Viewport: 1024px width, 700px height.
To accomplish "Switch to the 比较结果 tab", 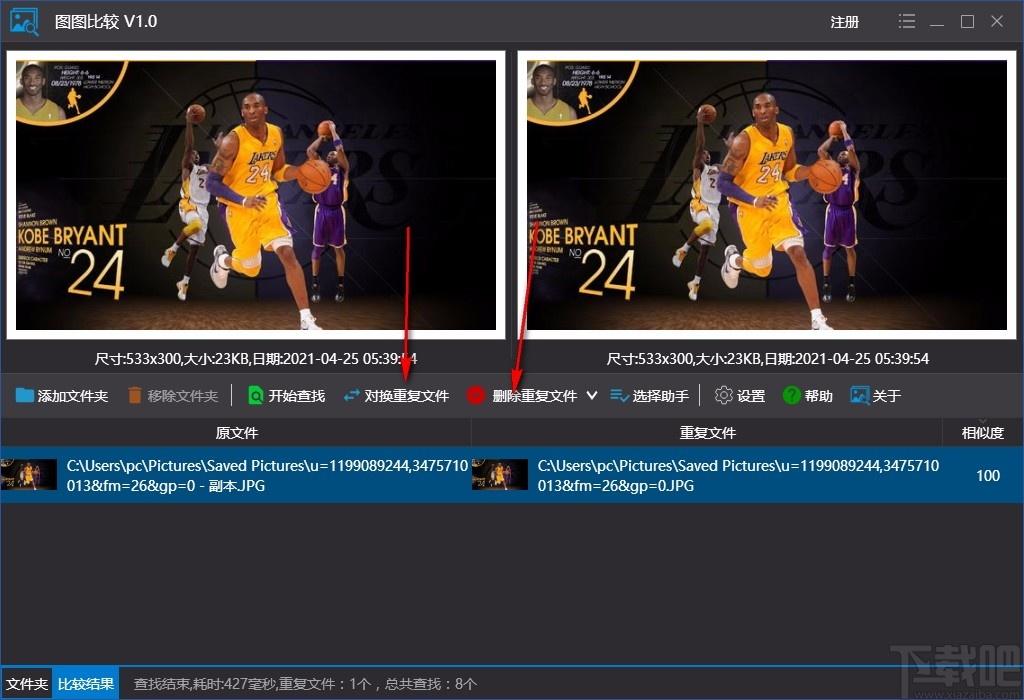I will (86, 684).
